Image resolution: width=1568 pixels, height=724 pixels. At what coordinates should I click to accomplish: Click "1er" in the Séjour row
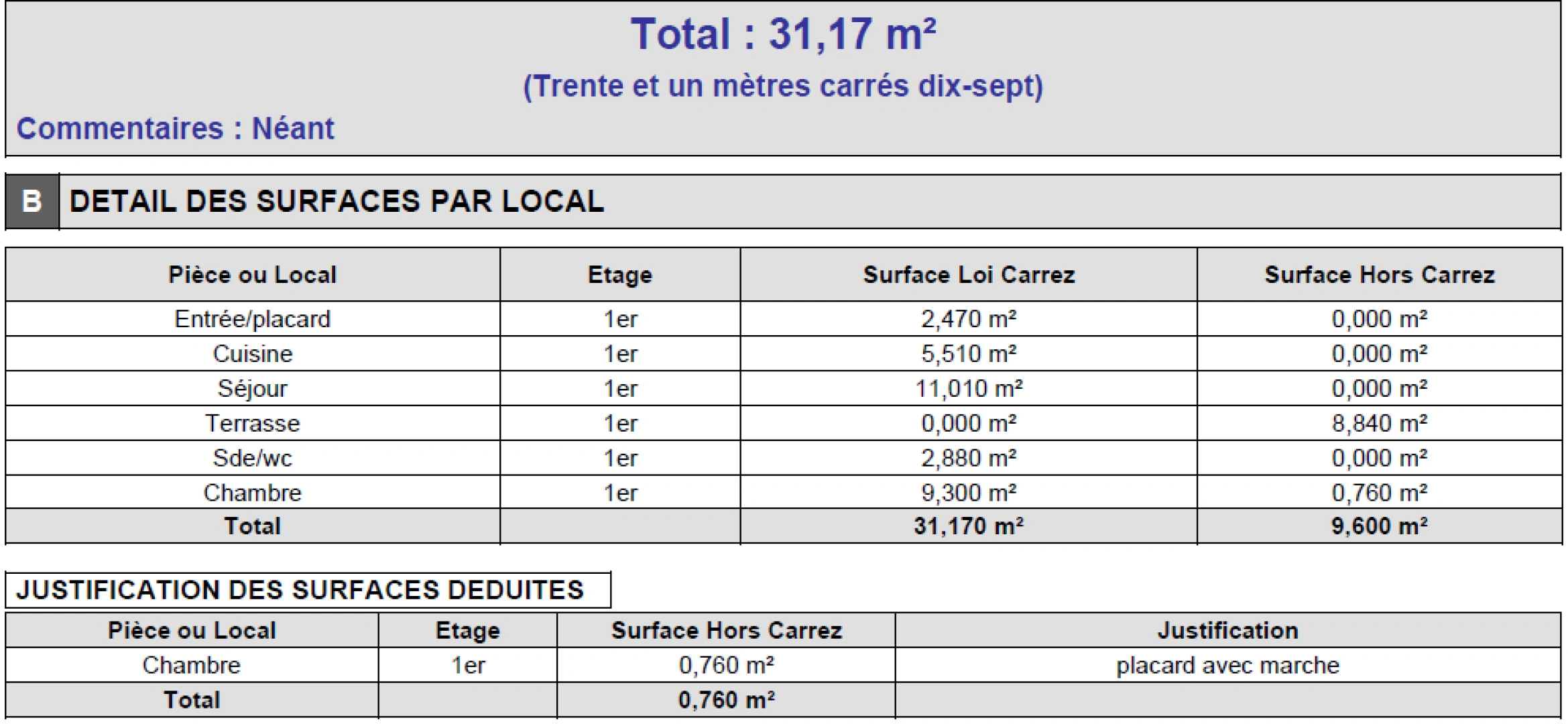pos(621,389)
